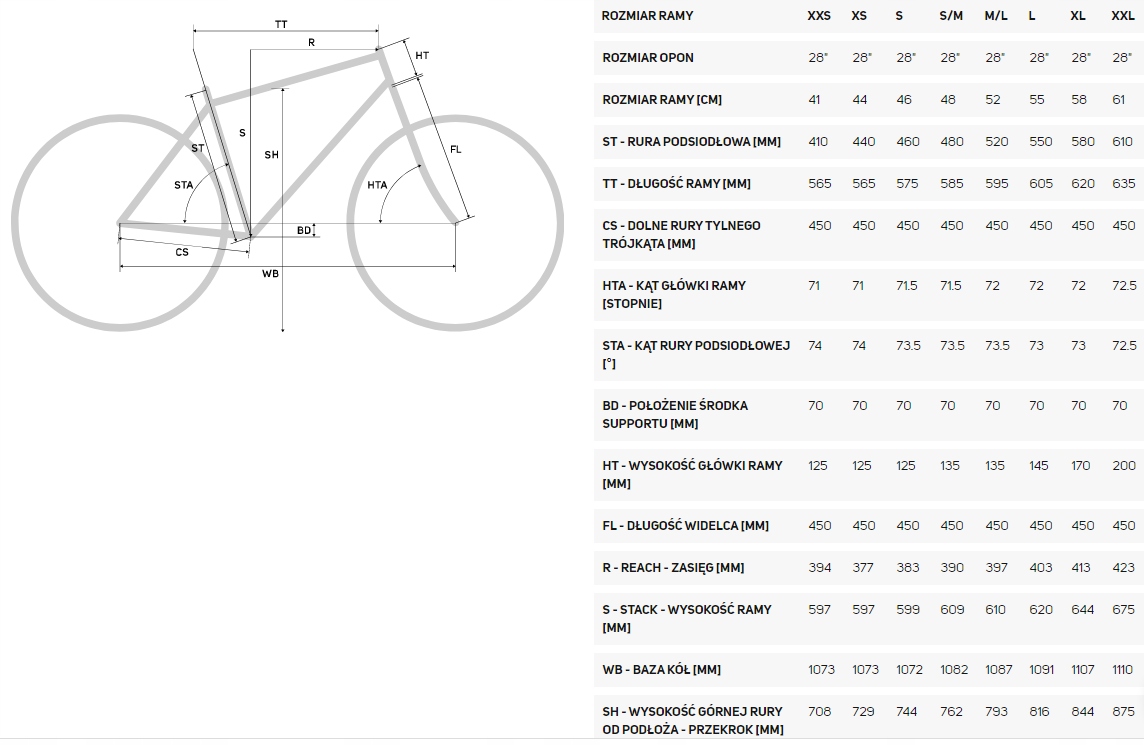Select the BD label in the diagram
Viewport: 1144px width, 745px height.
coord(303,231)
